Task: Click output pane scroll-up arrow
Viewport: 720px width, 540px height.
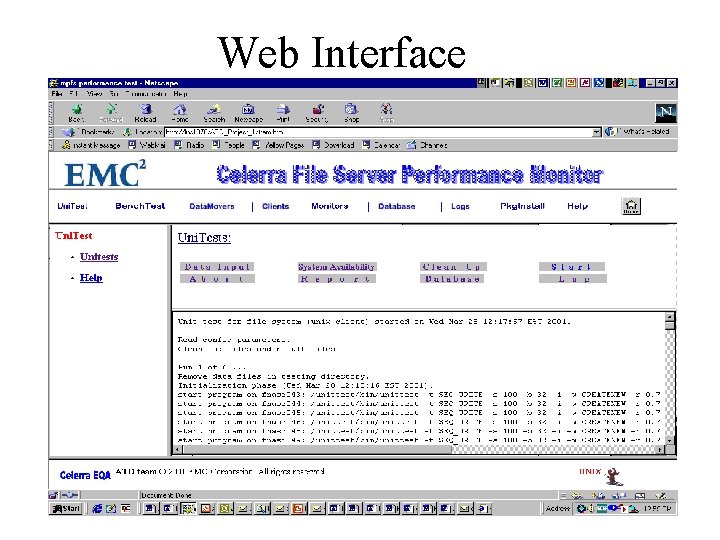Action: coord(670,317)
